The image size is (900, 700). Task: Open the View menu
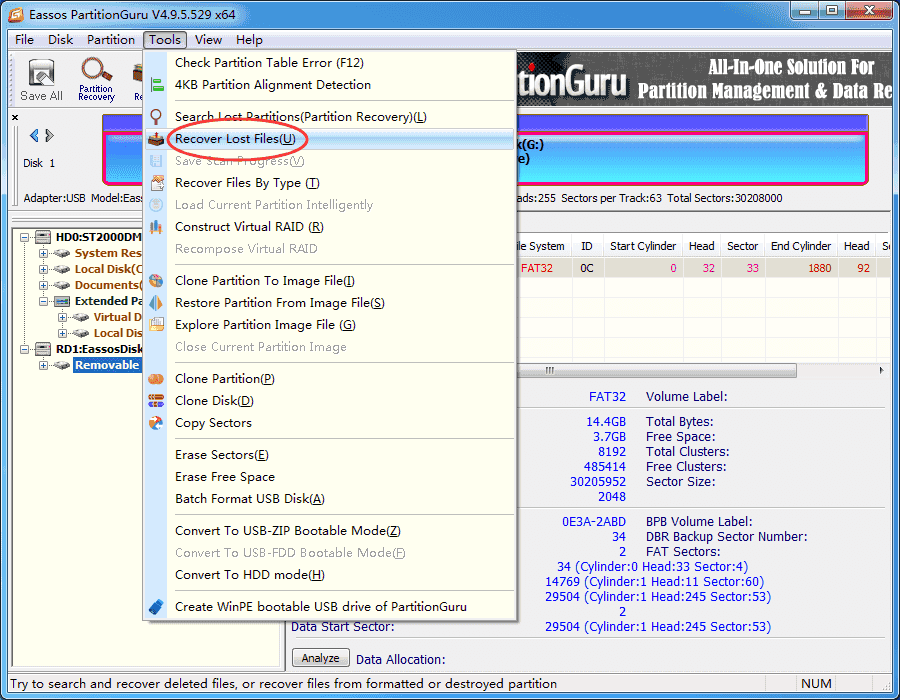[x=208, y=40]
